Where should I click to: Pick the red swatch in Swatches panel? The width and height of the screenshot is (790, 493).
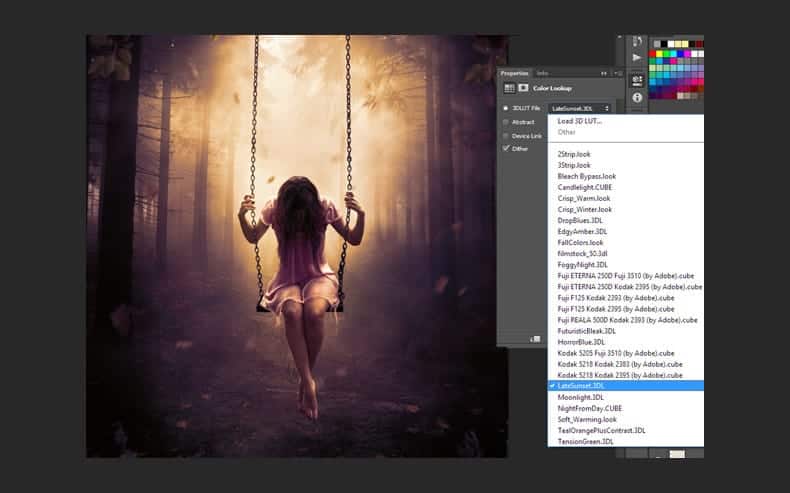(x=652, y=54)
